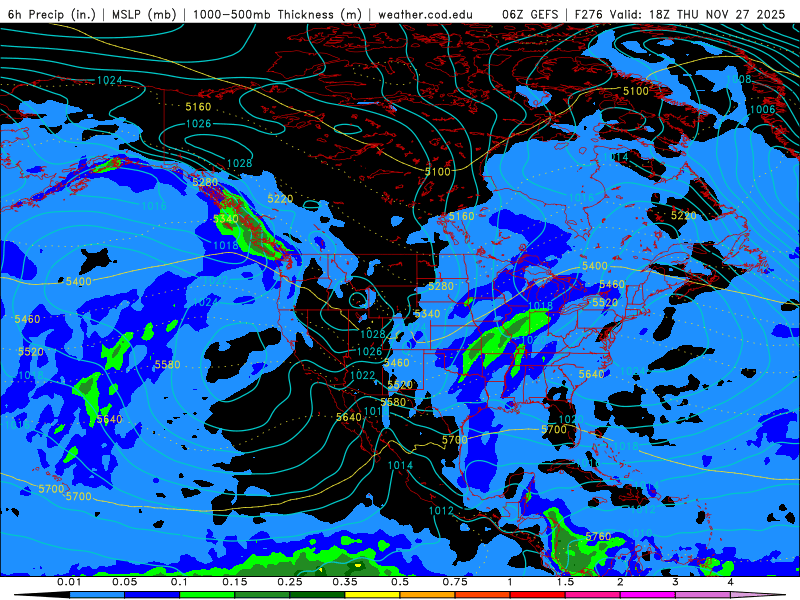Click the bright green 0.1–0.15 legend swatch
800x600 pixels.
(207, 595)
